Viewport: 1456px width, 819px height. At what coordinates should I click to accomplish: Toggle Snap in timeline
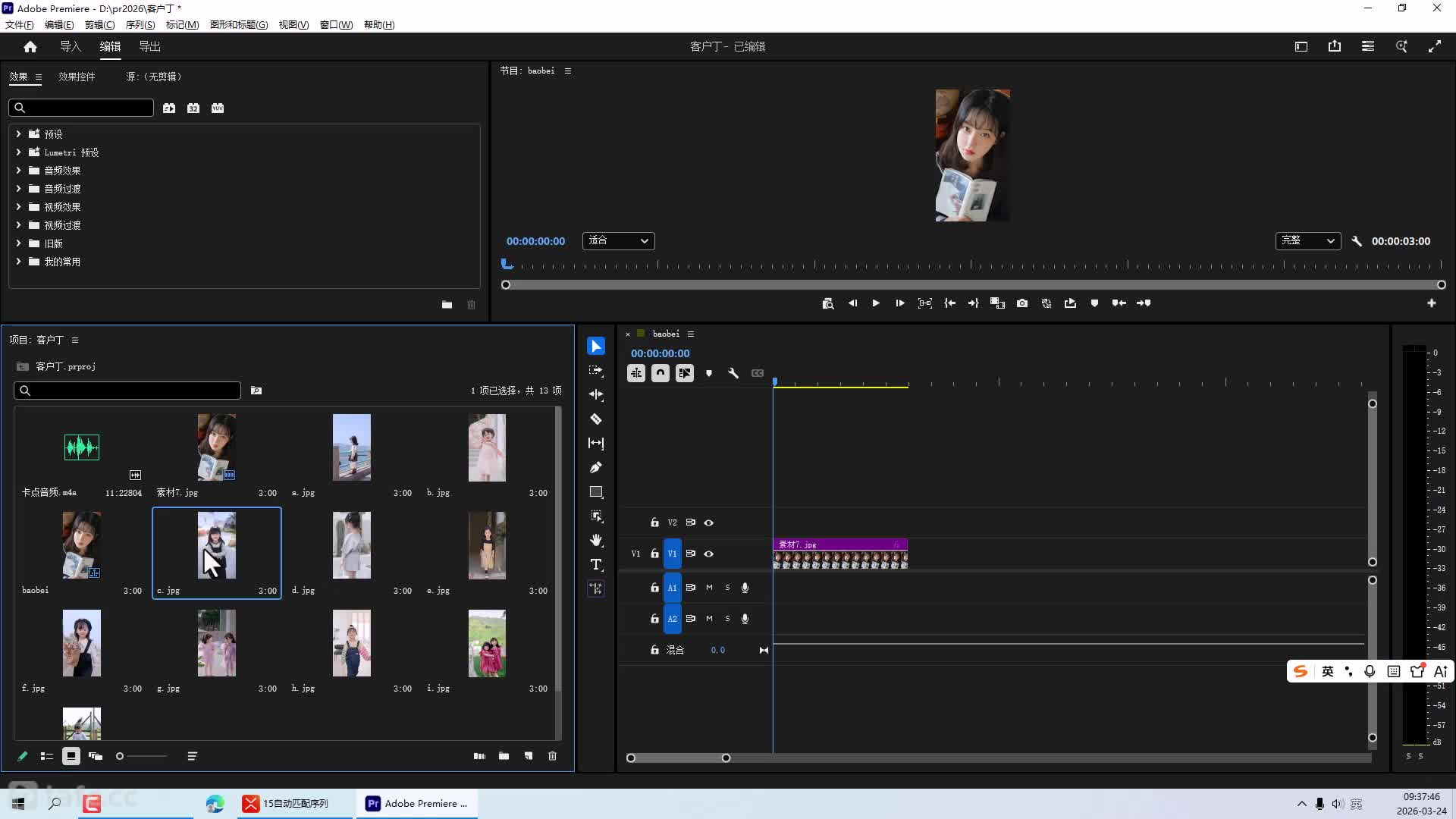(x=661, y=373)
